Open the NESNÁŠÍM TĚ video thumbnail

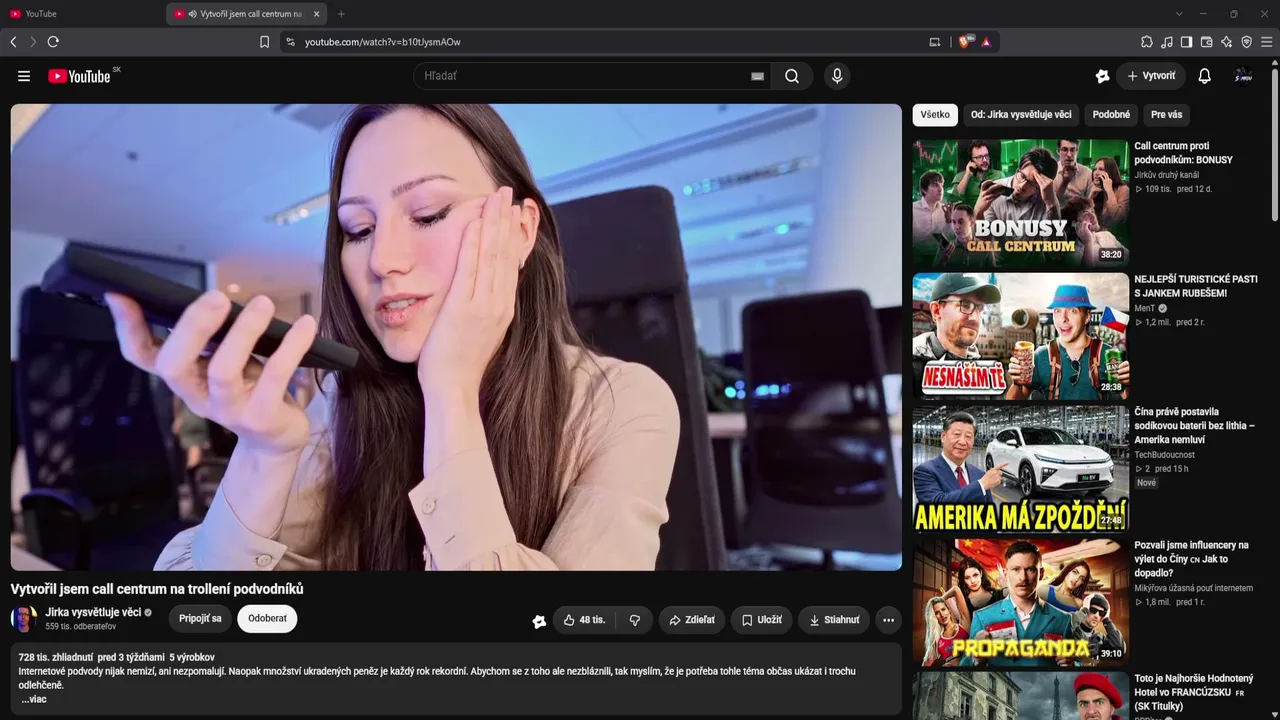[1020, 336]
